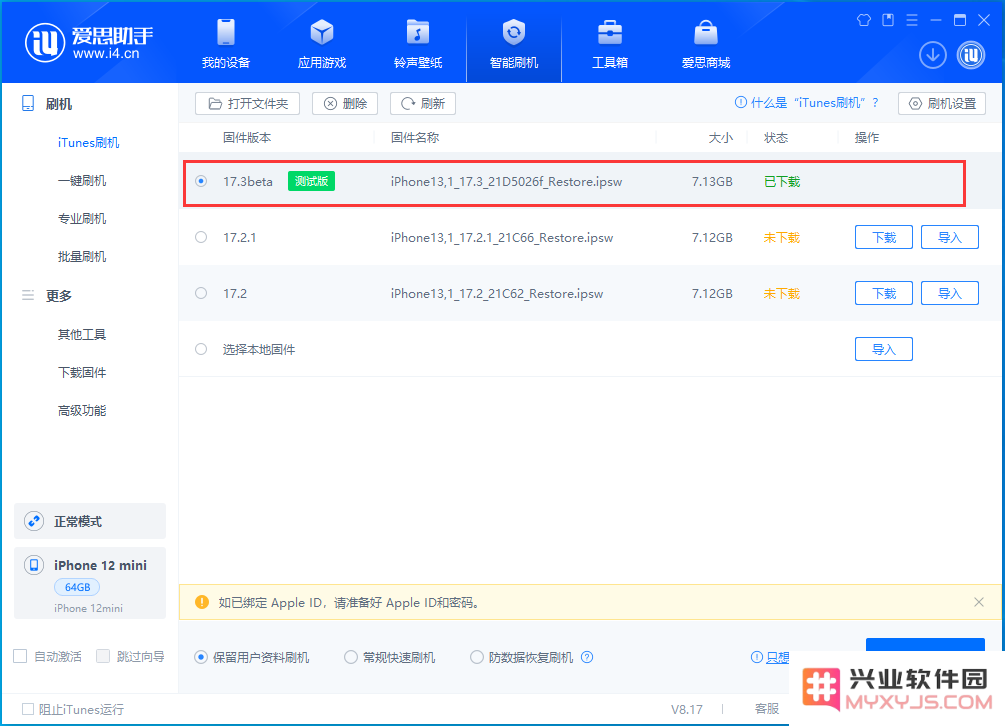Viewport: 1005px width, 726px height.
Task: Download the 17.2 firmware
Action: 883,293
